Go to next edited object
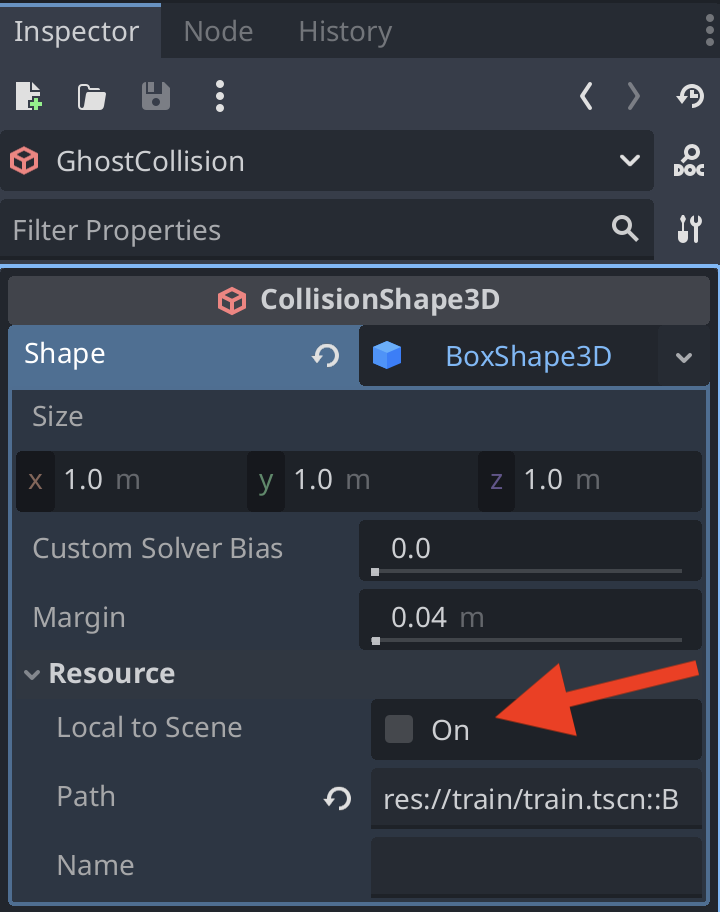The height and width of the screenshot is (912, 720). tap(633, 97)
